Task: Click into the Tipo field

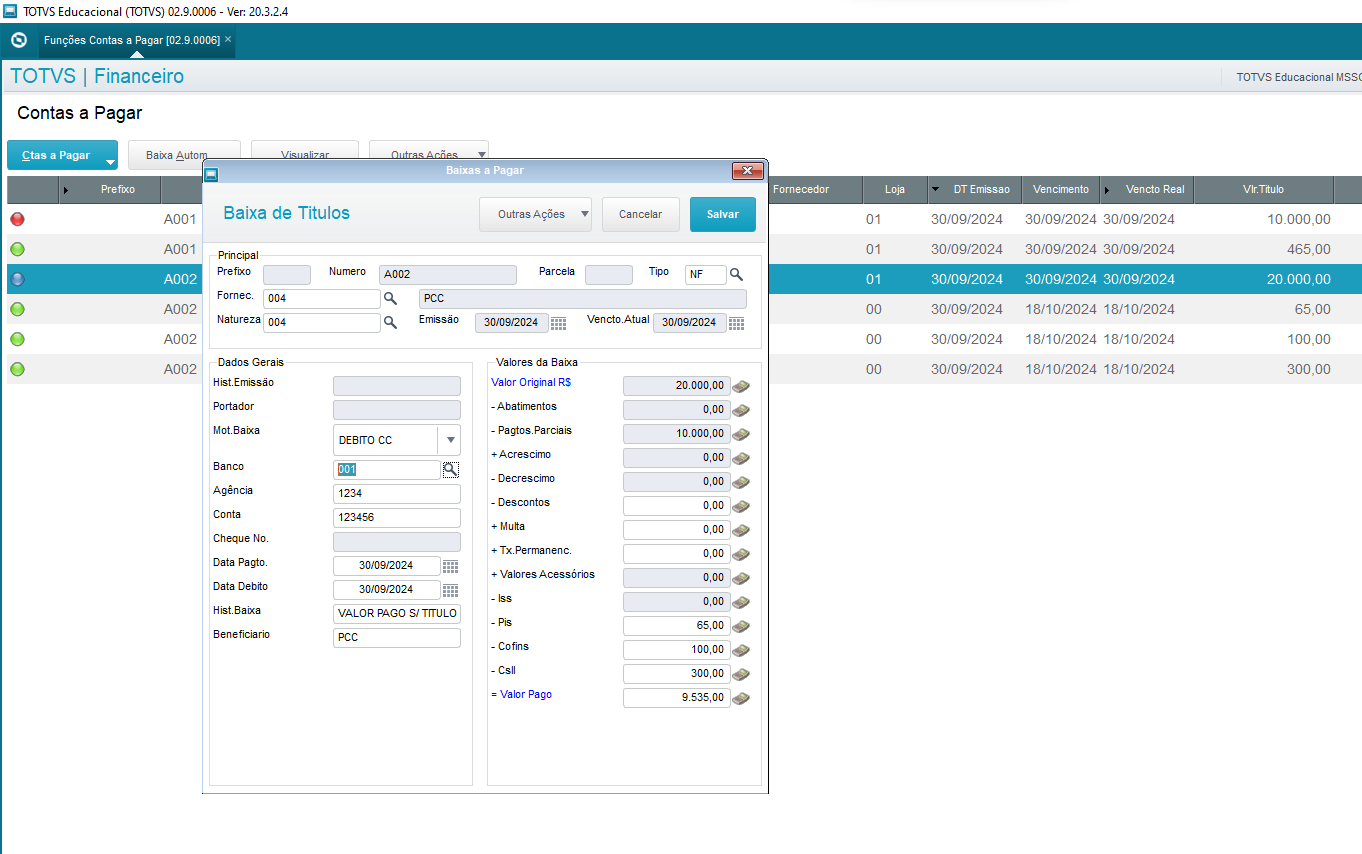Action: (x=706, y=274)
